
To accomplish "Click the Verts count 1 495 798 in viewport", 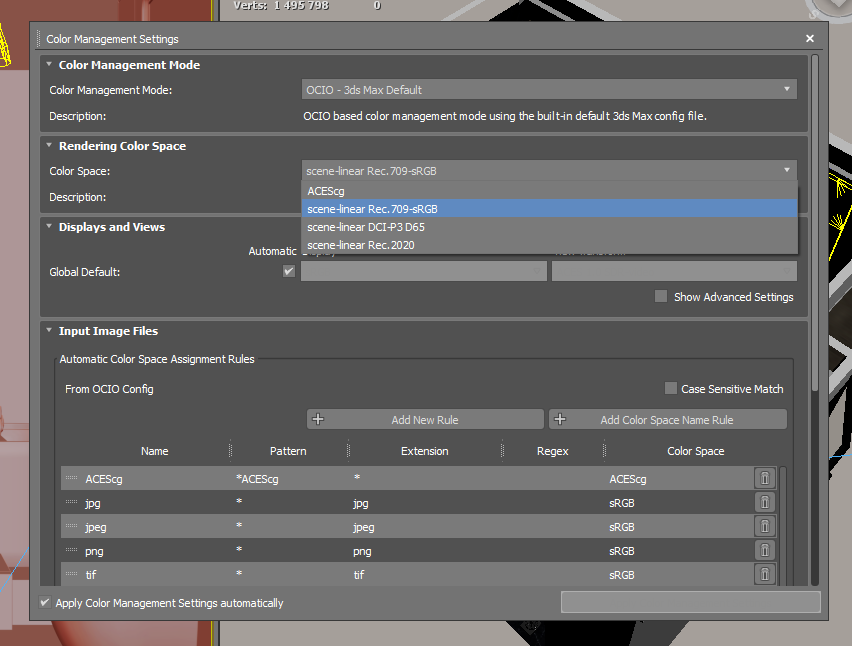I will tap(302, 5).
